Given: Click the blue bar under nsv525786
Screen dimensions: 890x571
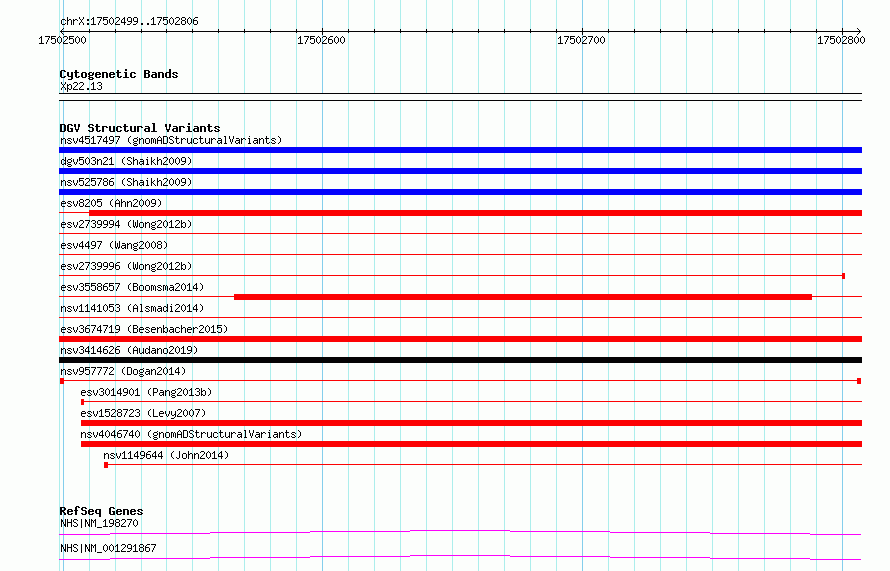Looking at the screenshot, I should tap(460, 192).
